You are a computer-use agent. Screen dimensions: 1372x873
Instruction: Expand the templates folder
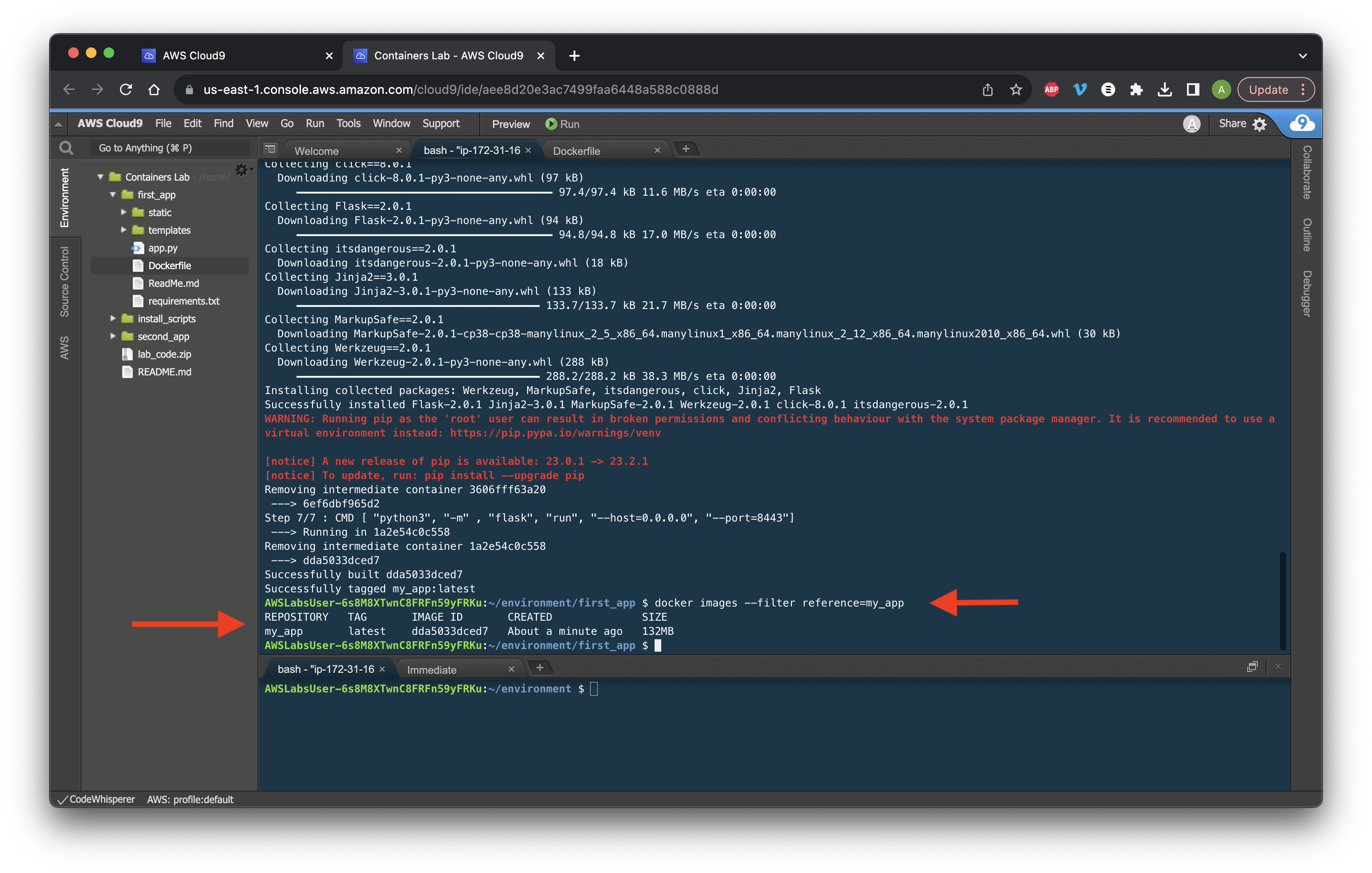123,230
